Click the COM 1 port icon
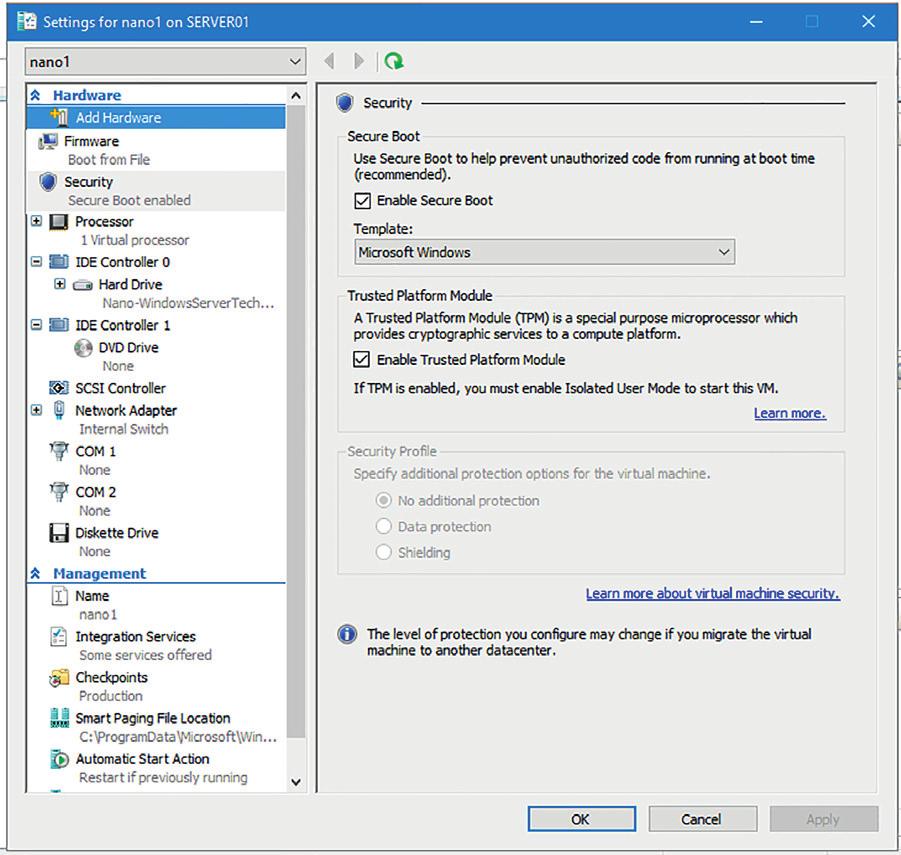The image size is (901, 855). [x=59, y=451]
